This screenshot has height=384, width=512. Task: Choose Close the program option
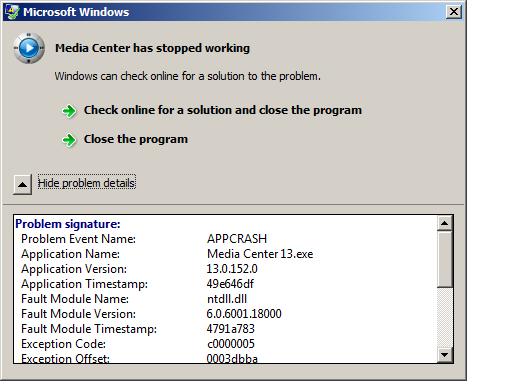tap(136, 139)
